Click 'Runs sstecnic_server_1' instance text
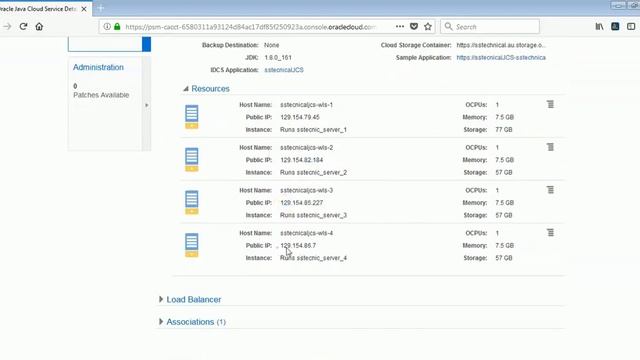This screenshot has height=360, width=640. click(313, 130)
